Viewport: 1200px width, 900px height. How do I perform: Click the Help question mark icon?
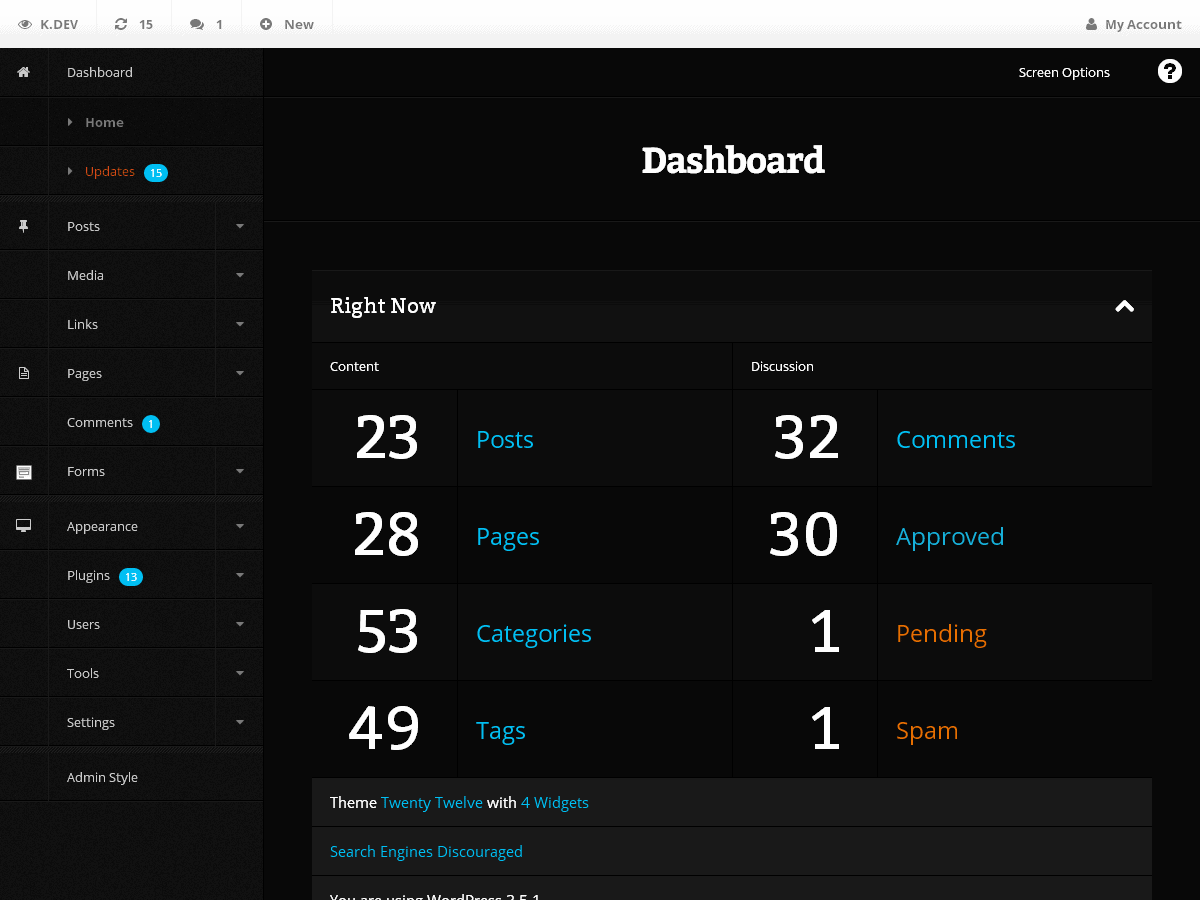pos(1170,71)
